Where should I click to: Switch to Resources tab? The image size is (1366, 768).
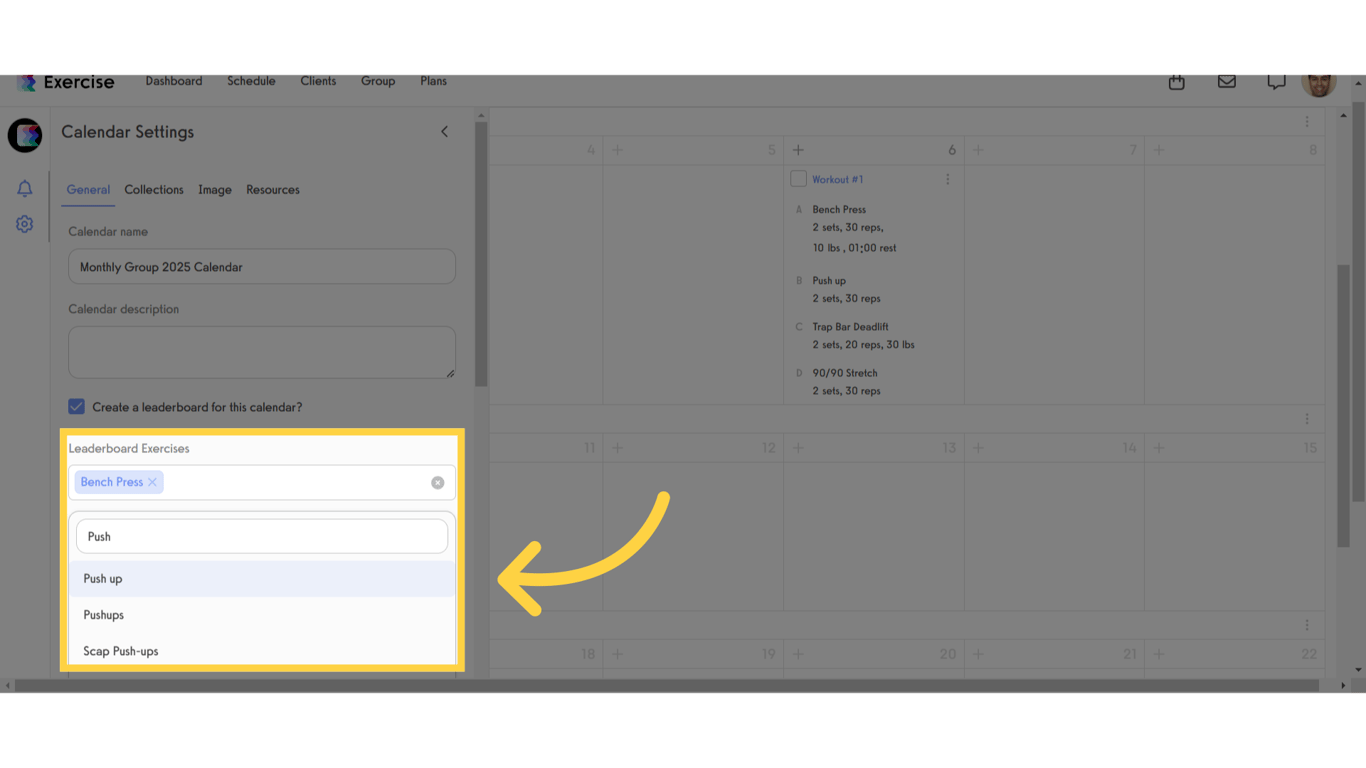pos(273,190)
